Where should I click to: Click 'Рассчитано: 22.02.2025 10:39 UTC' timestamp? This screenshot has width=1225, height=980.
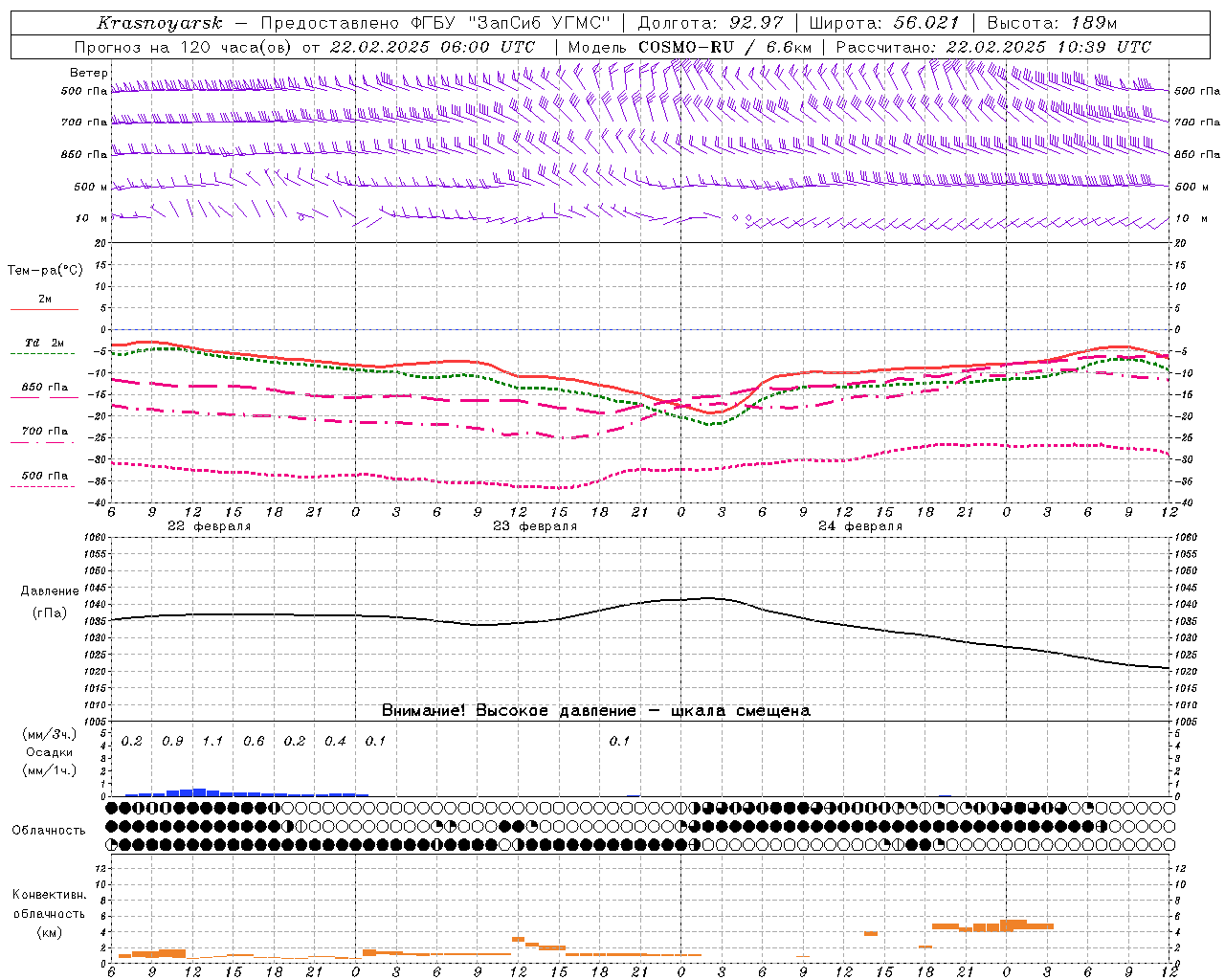(993, 47)
